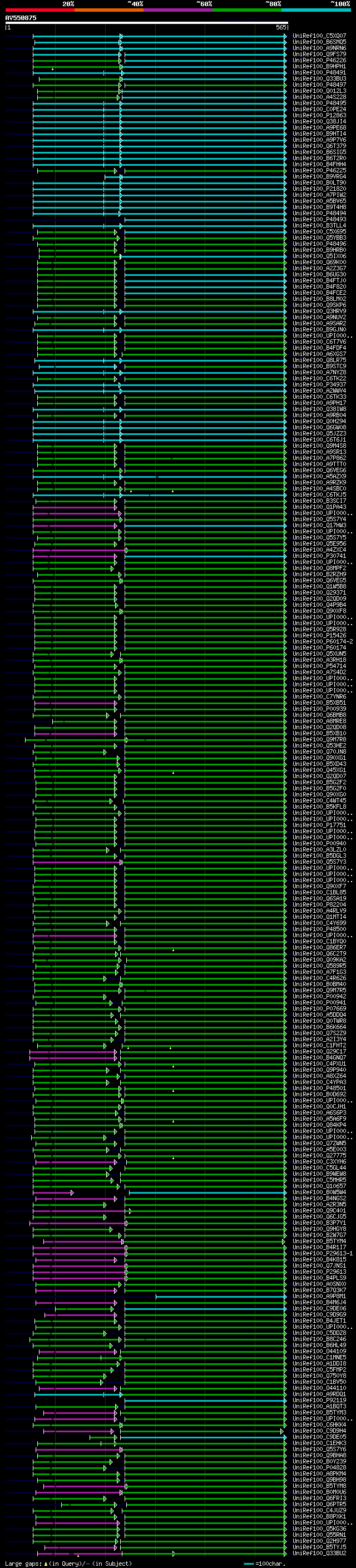Image resolution: width=356 pixels, height=1568 pixels.
Task: Select the UniRef100_A2Z3G7 label
Action: point(319,269)
